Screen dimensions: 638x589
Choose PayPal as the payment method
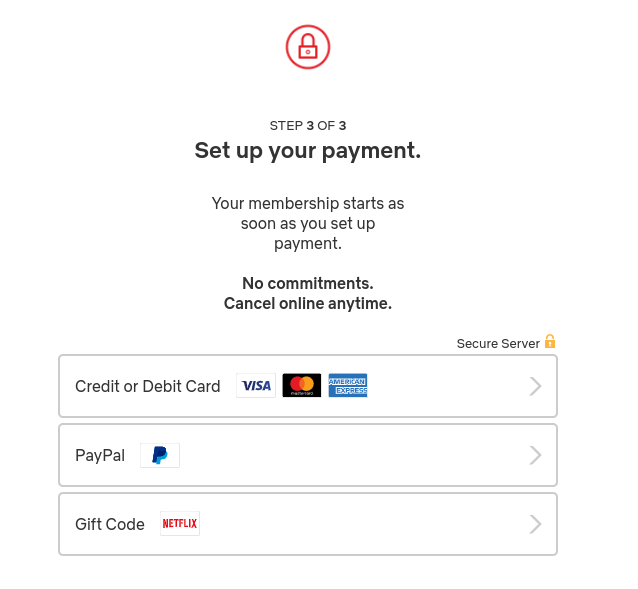[308, 455]
